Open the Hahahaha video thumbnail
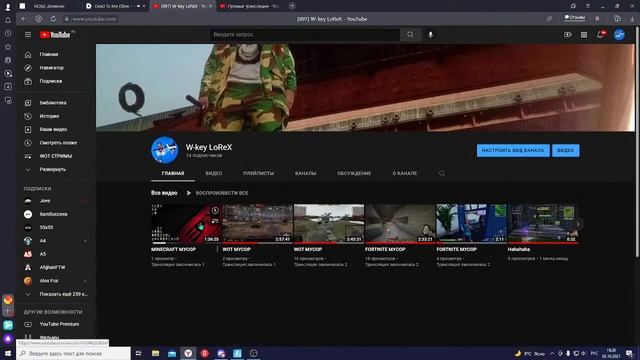The image size is (640, 360). pos(542,224)
